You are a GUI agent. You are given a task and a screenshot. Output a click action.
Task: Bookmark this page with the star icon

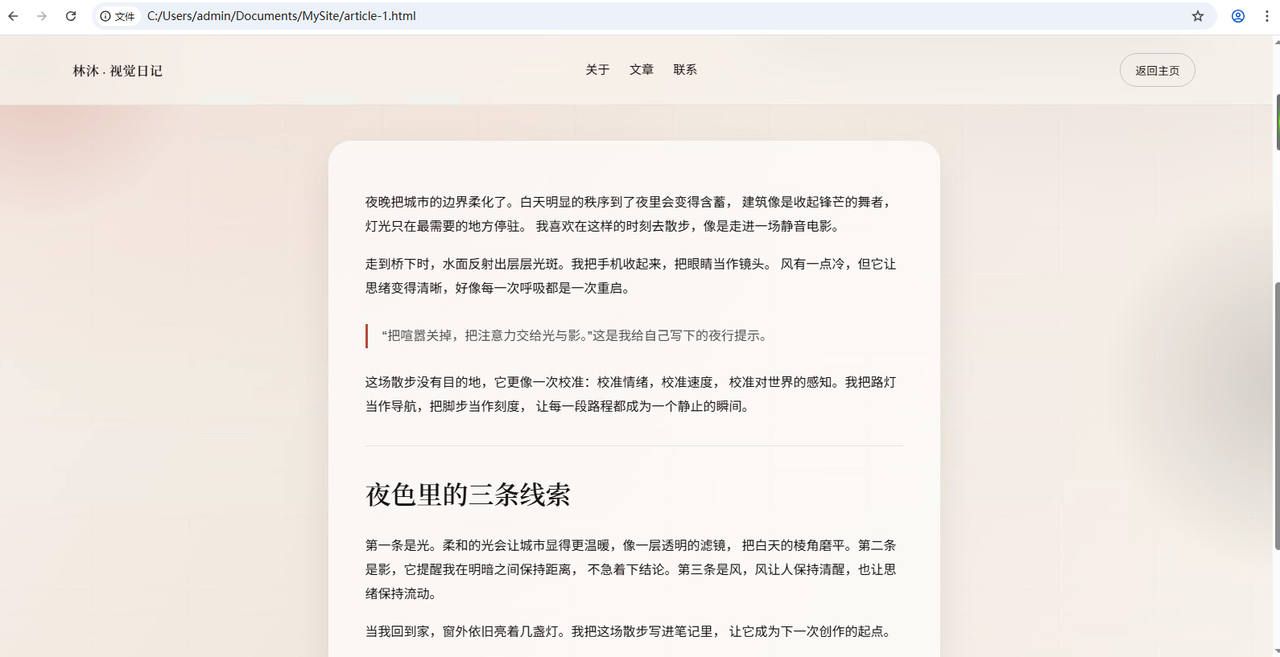point(1198,16)
